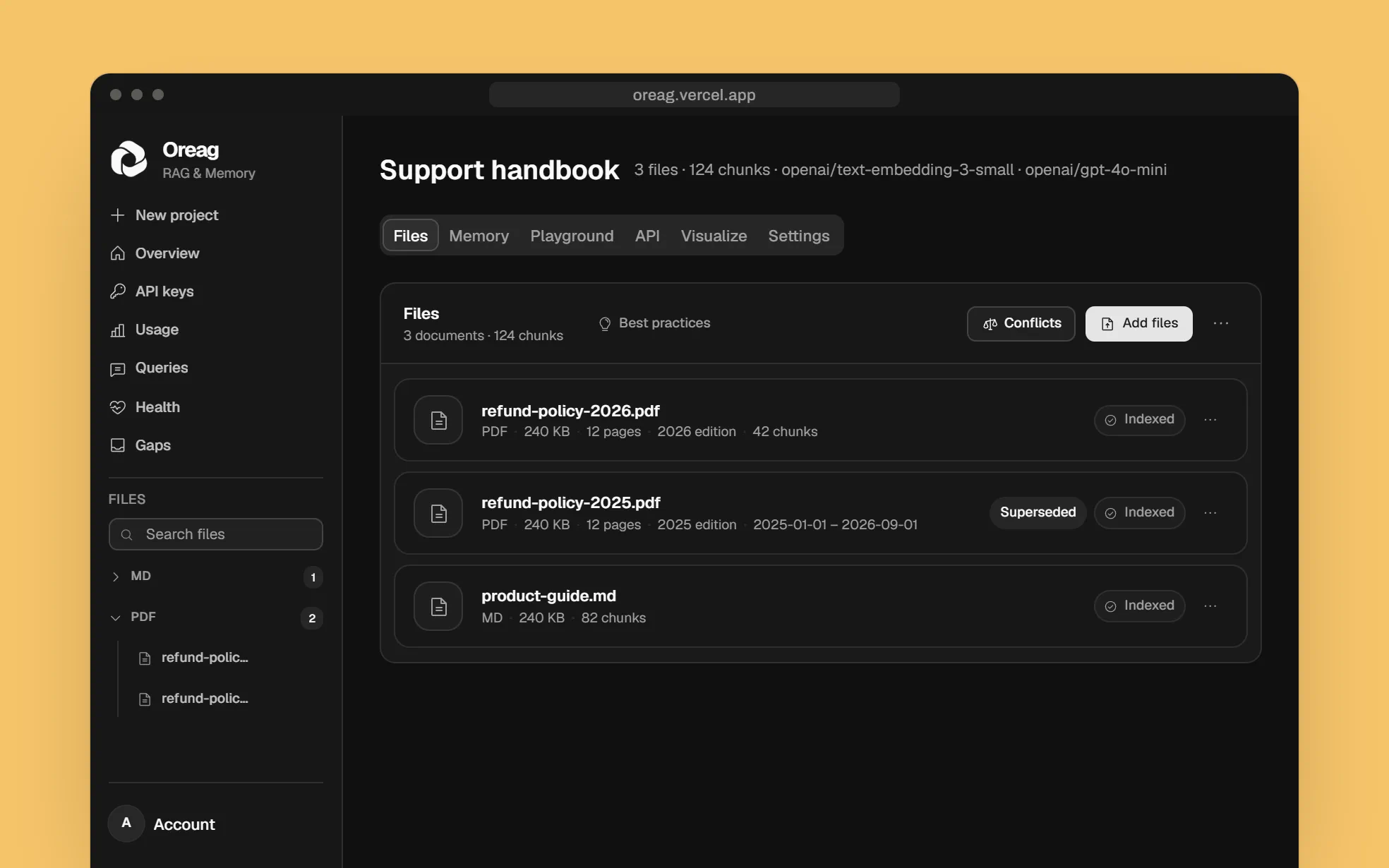Click the Indexed status of product-guide.md
The height and width of the screenshot is (868, 1389).
pyautogui.click(x=1139, y=605)
